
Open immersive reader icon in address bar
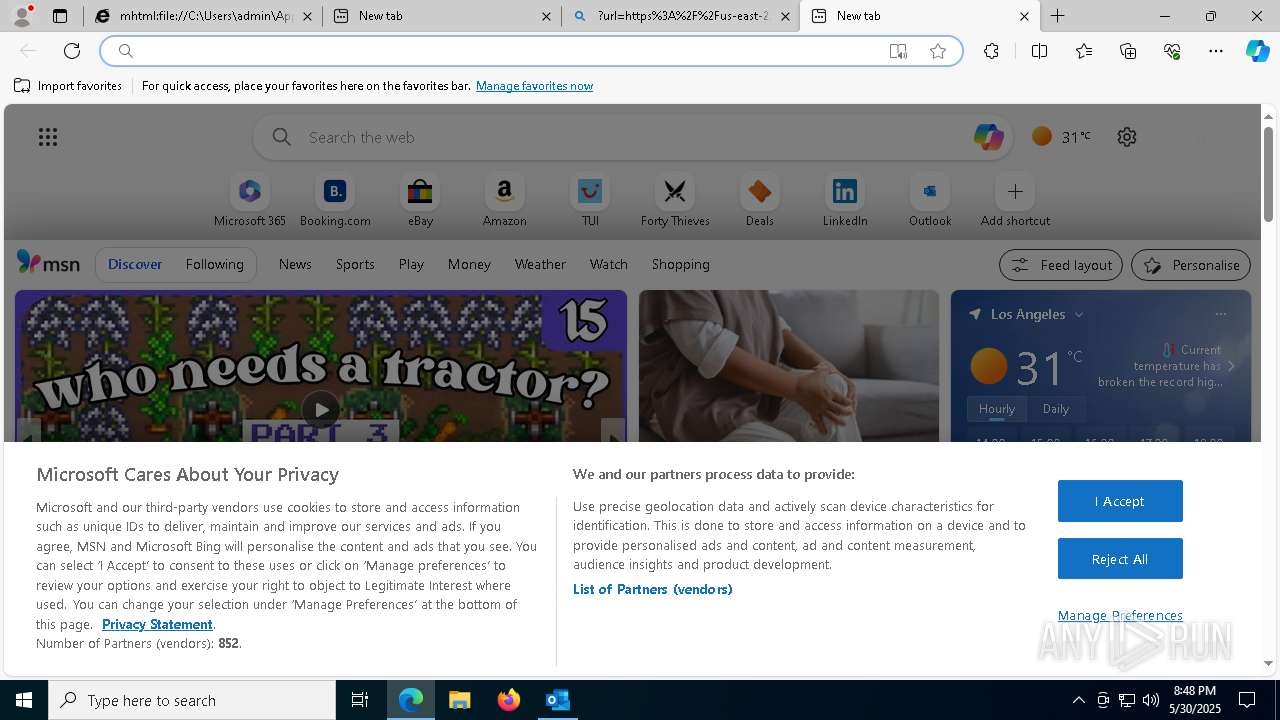click(x=898, y=51)
